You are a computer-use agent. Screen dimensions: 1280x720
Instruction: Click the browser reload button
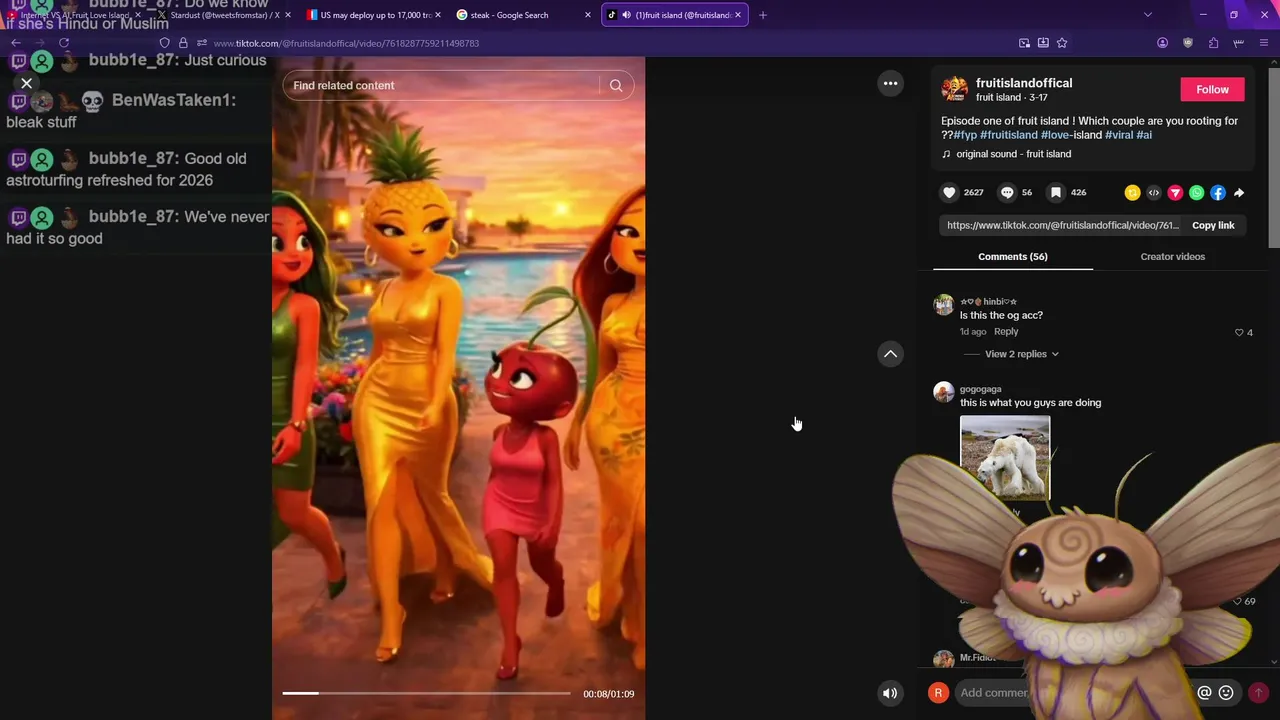(64, 43)
